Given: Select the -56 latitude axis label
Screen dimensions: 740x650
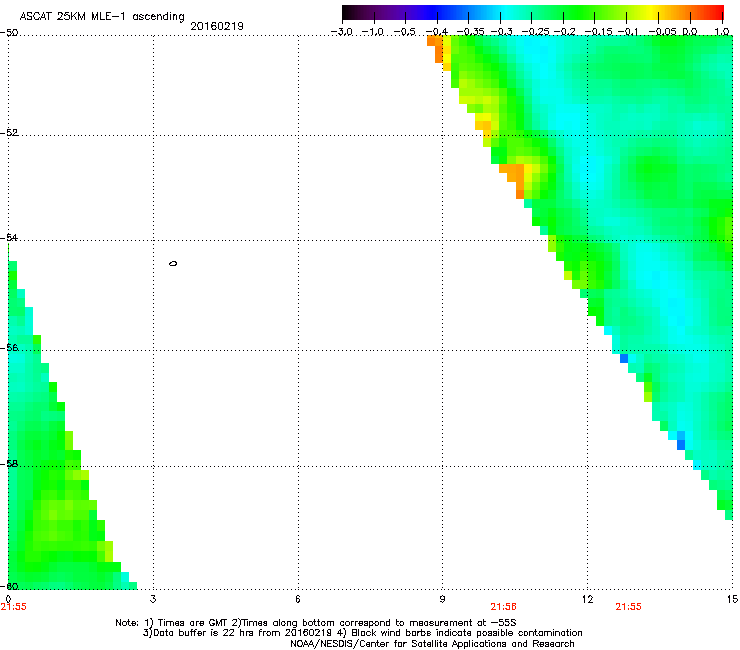Looking at the screenshot, I should 9,347.
